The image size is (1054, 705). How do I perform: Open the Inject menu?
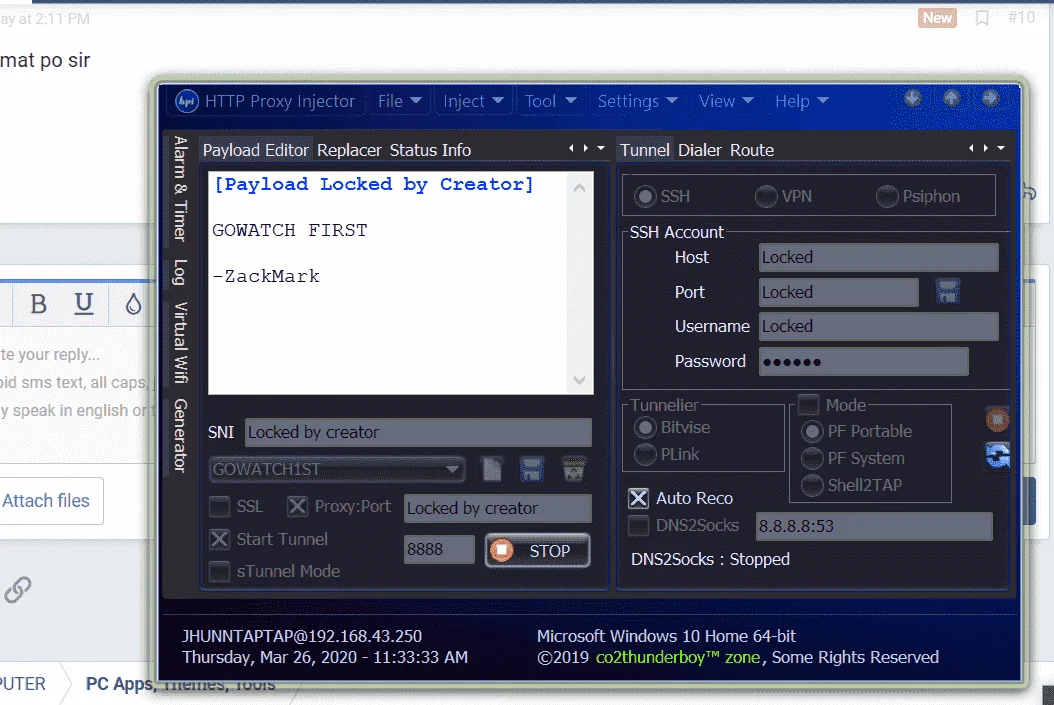coord(473,101)
